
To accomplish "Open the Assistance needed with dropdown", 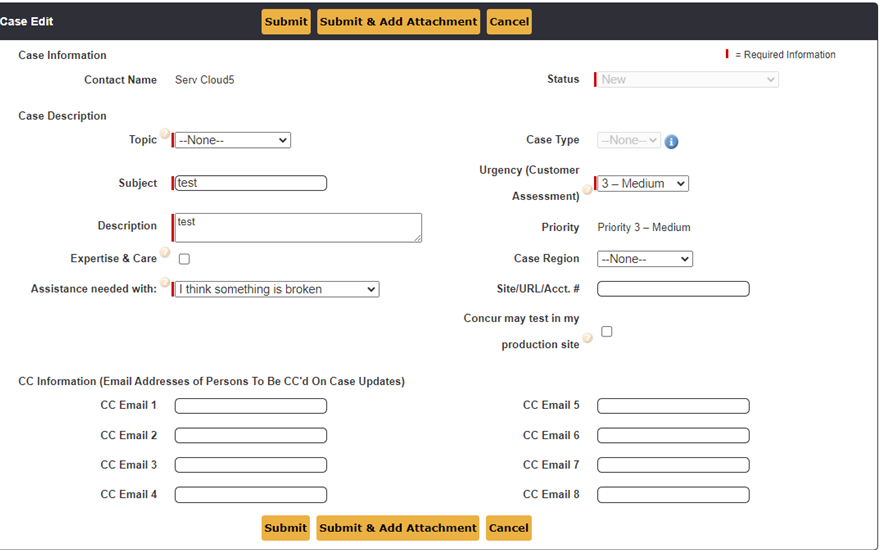I will [x=277, y=289].
